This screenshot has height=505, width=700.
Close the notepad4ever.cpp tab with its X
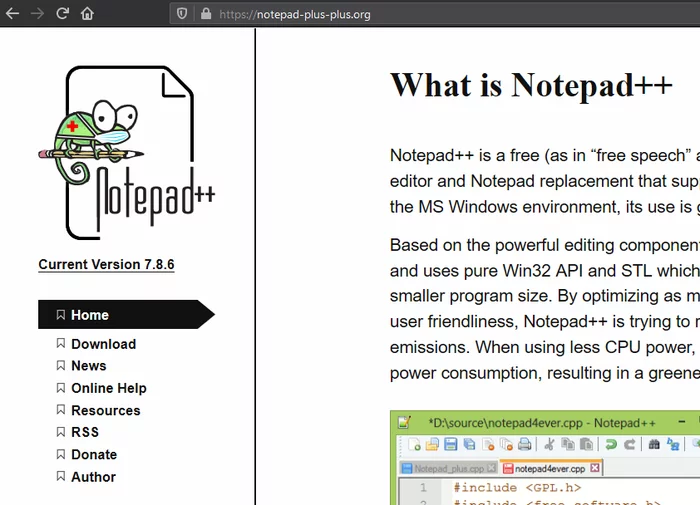pos(595,468)
